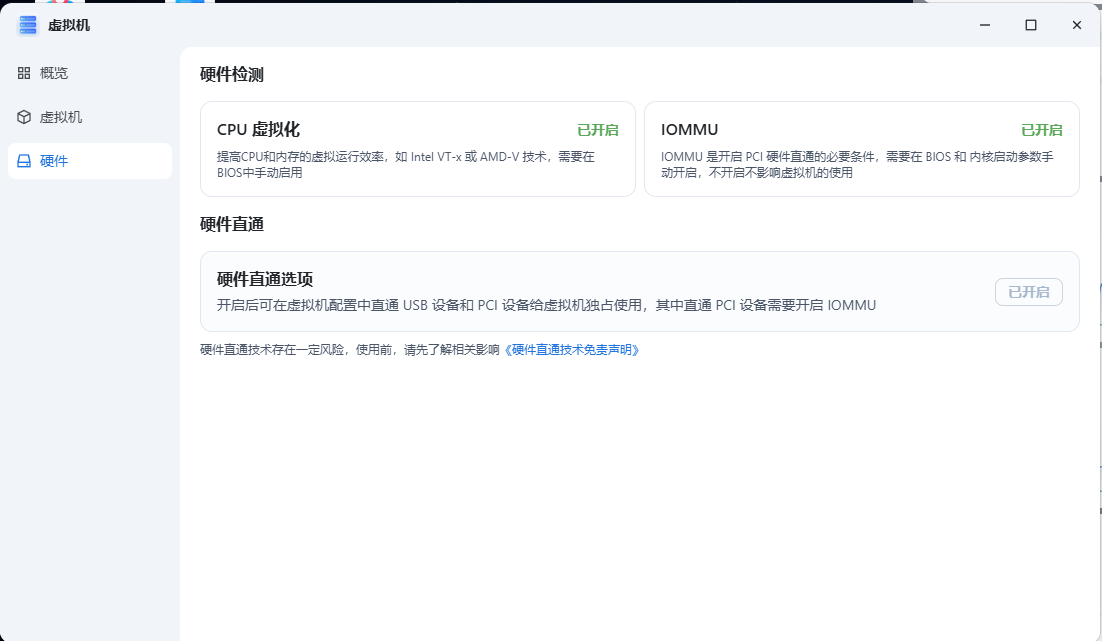Click the 硬件直通选项 card title
The image size is (1102, 641).
click(x=265, y=279)
